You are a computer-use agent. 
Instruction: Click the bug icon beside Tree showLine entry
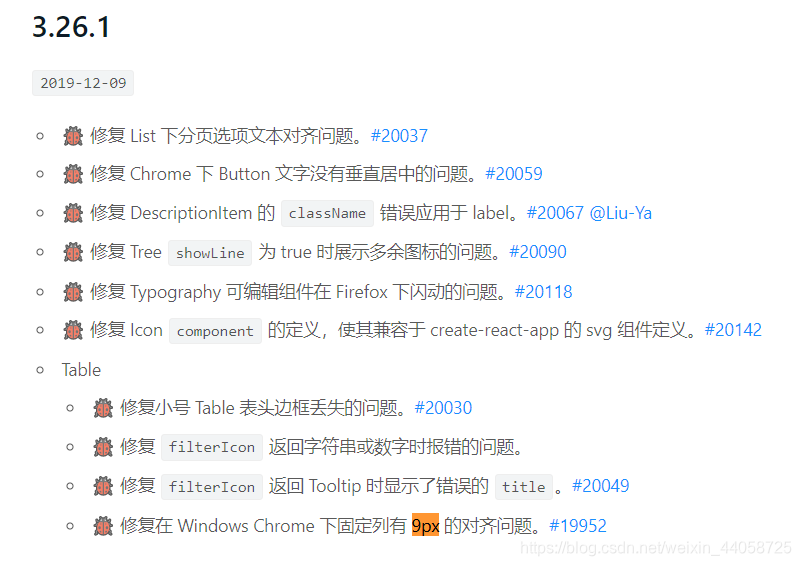click(x=73, y=252)
